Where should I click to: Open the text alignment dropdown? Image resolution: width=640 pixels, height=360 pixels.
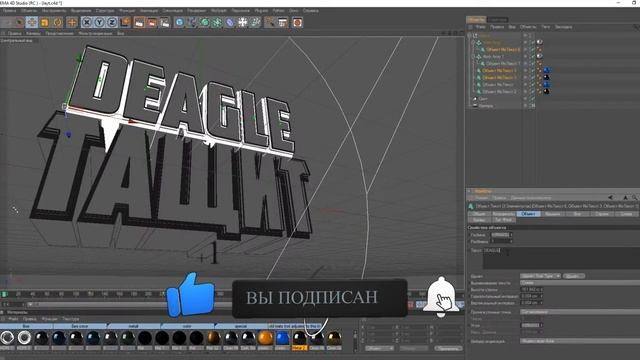(x=580, y=283)
